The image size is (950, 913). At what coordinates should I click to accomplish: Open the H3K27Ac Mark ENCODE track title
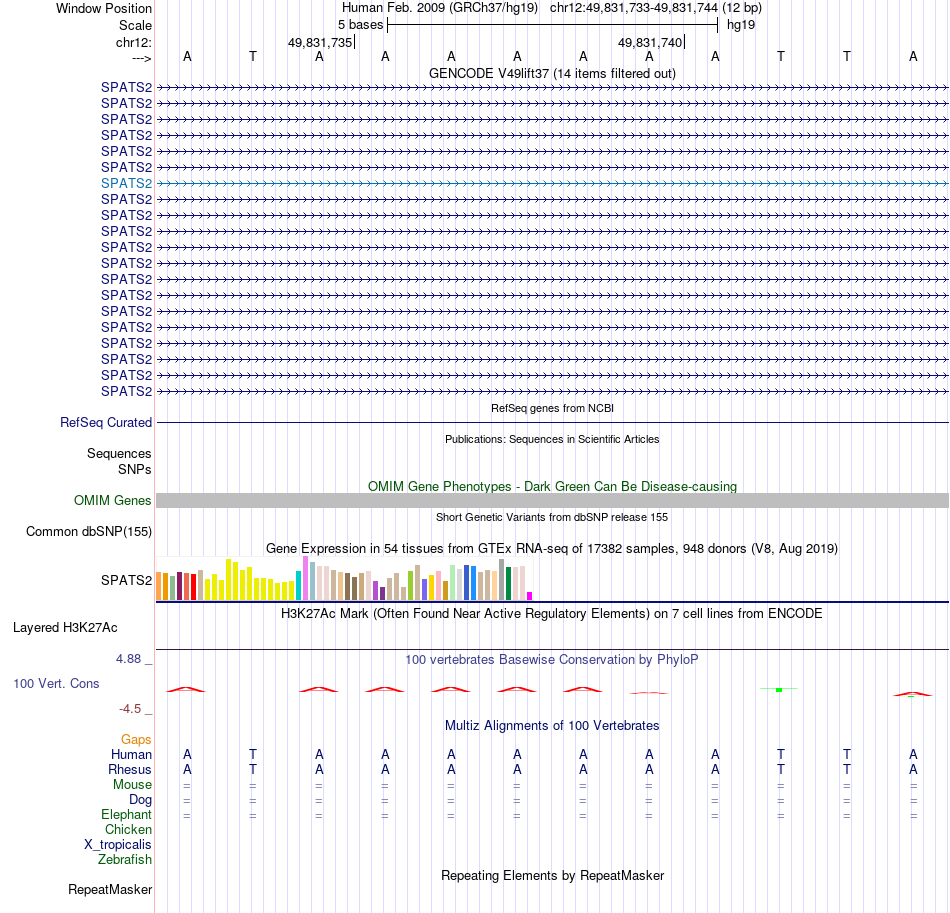click(x=552, y=613)
